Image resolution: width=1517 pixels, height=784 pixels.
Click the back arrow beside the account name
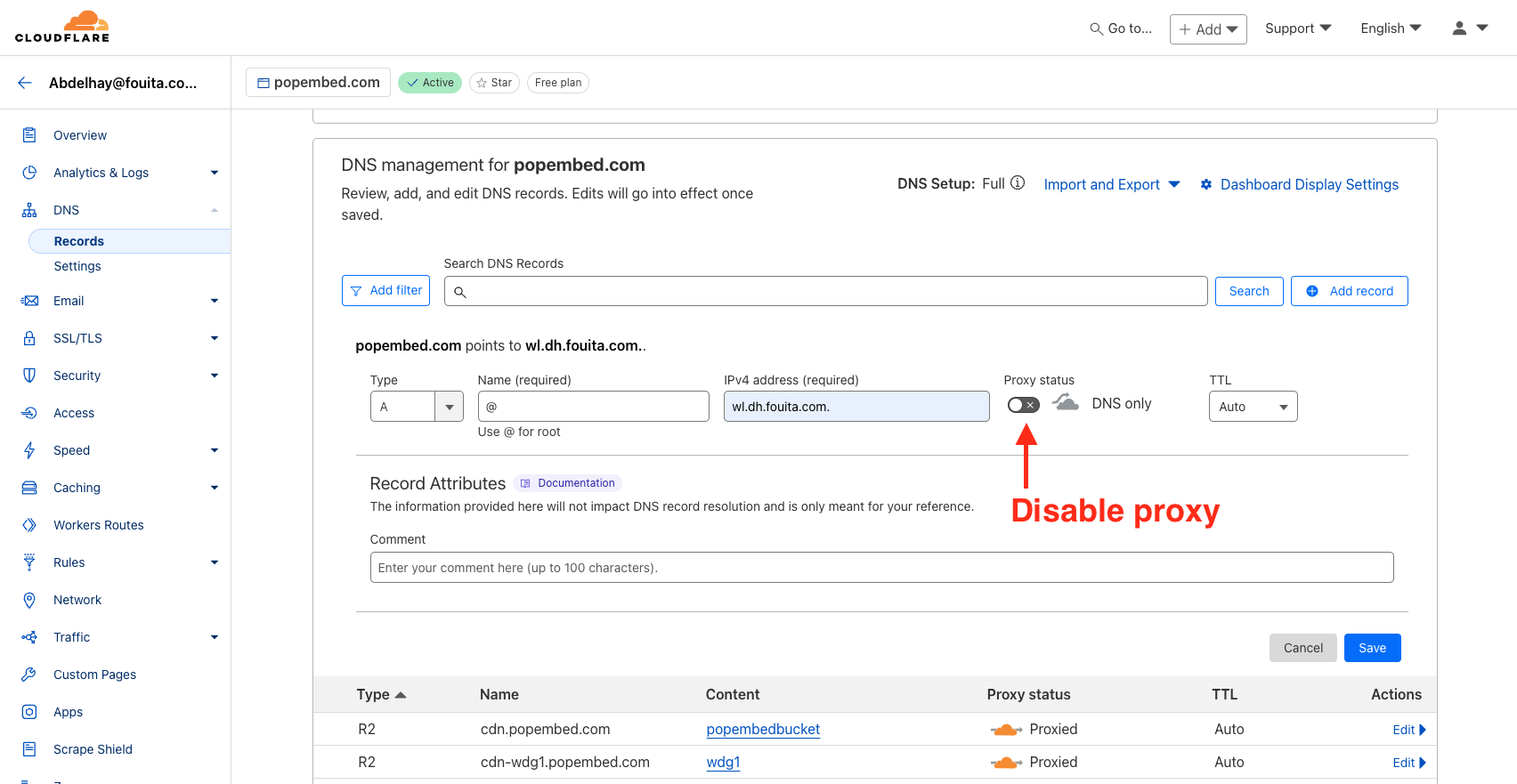(x=25, y=83)
